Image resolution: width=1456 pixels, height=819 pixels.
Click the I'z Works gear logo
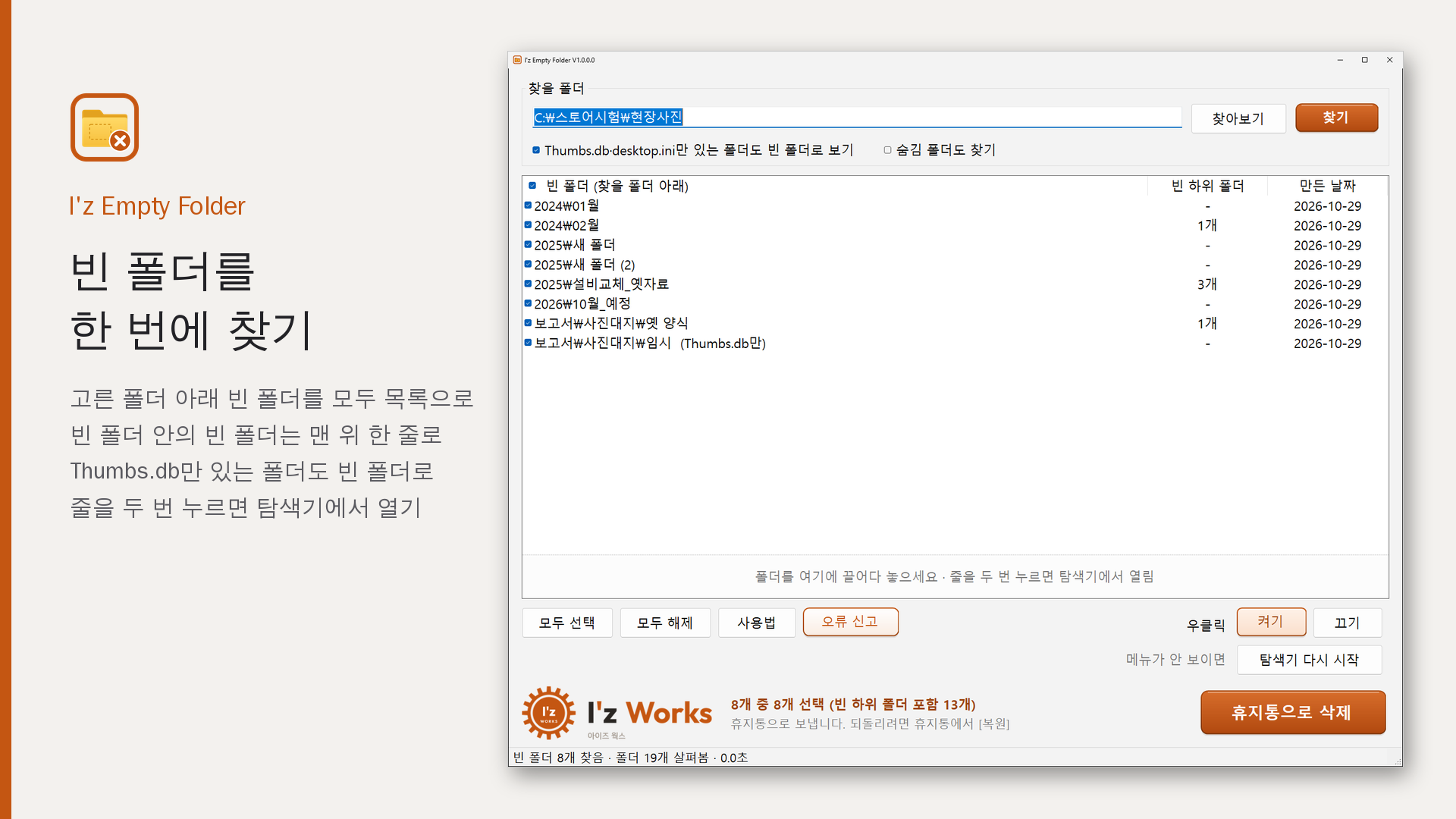[x=548, y=713]
